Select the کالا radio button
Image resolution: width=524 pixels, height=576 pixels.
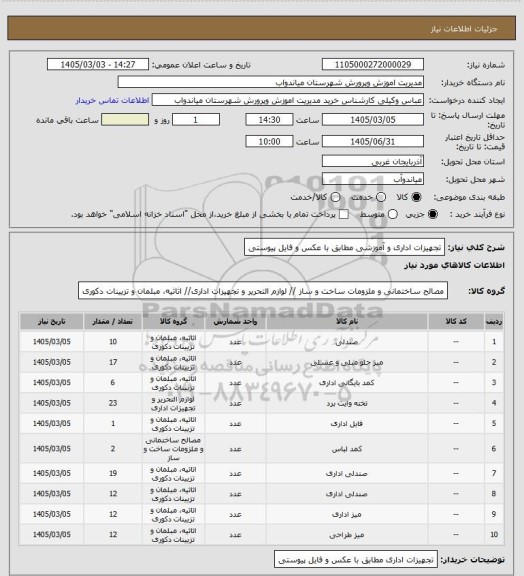click(416, 197)
